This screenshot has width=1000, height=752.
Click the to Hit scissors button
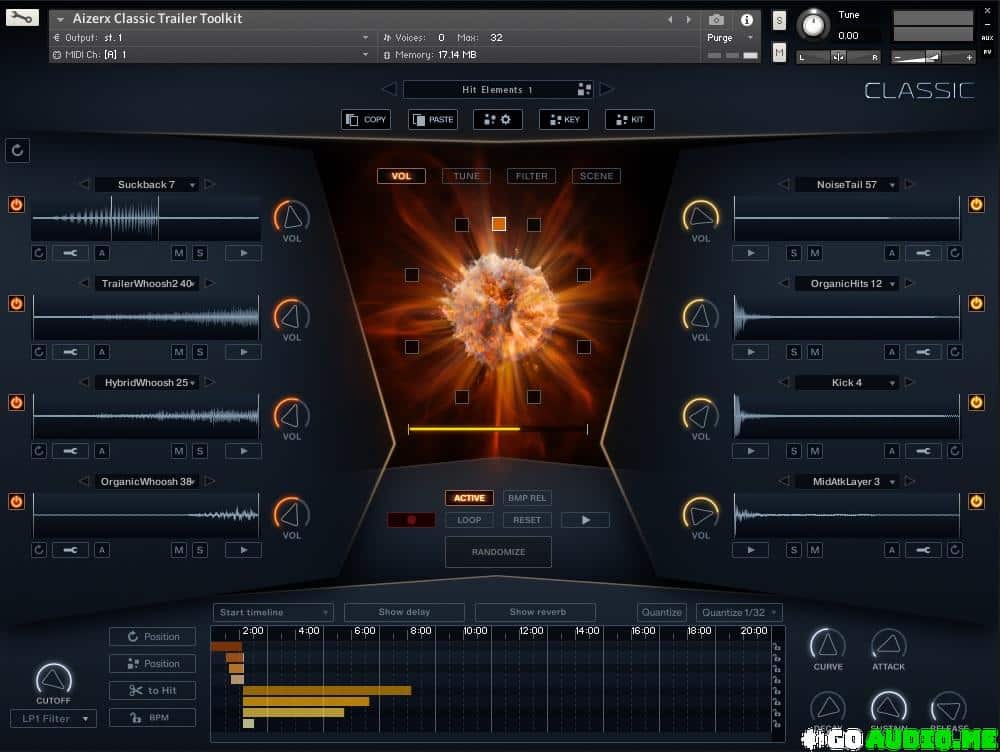(x=152, y=691)
